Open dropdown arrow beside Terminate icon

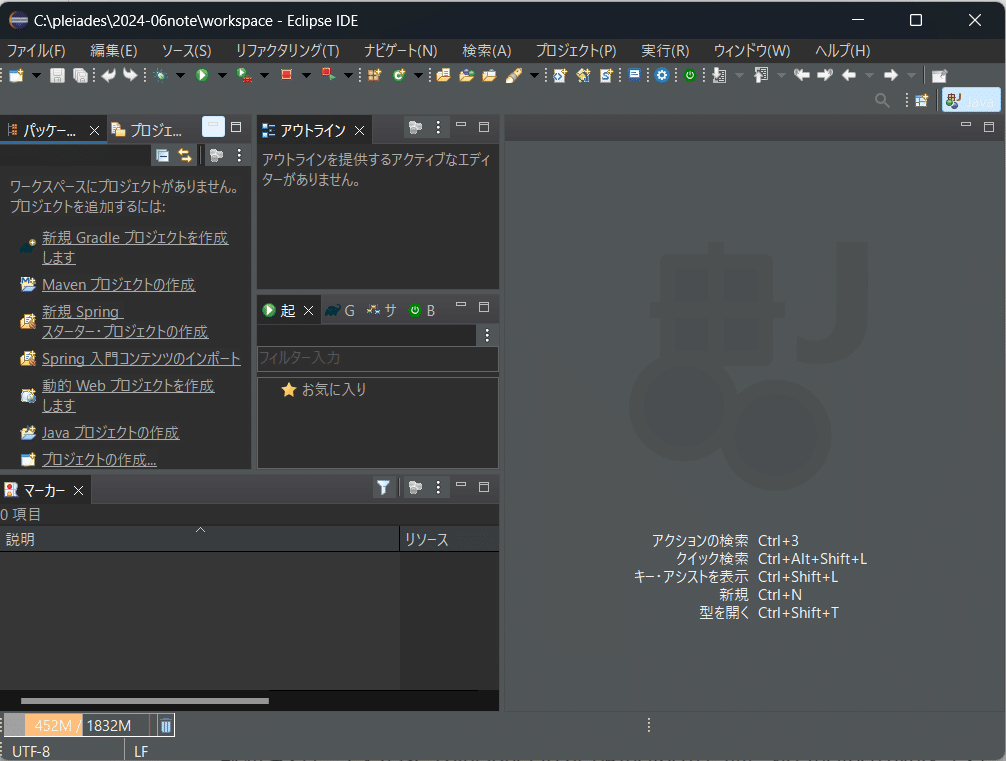tap(306, 76)
